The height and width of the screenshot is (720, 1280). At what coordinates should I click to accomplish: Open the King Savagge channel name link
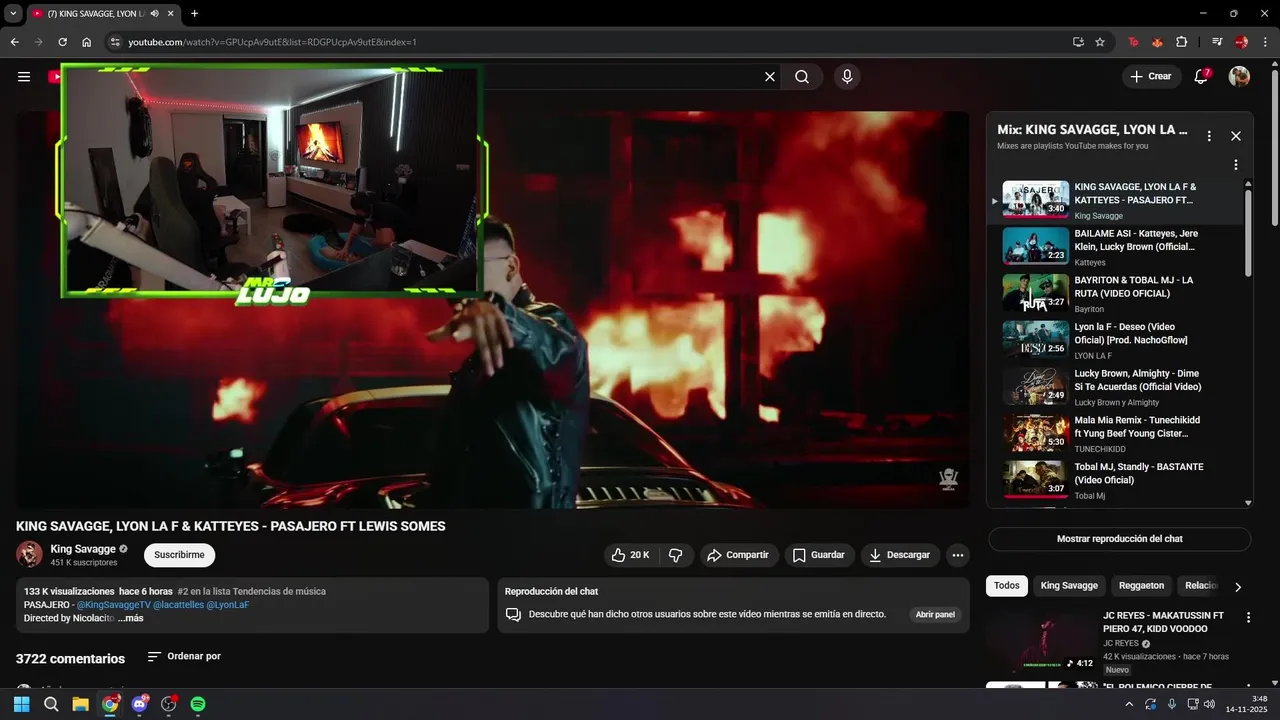coord(83,549)
